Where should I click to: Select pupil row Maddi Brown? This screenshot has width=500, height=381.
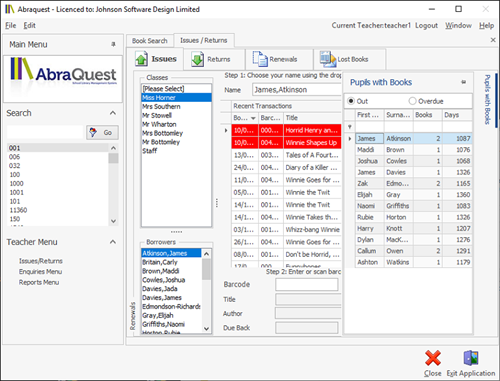414,150
